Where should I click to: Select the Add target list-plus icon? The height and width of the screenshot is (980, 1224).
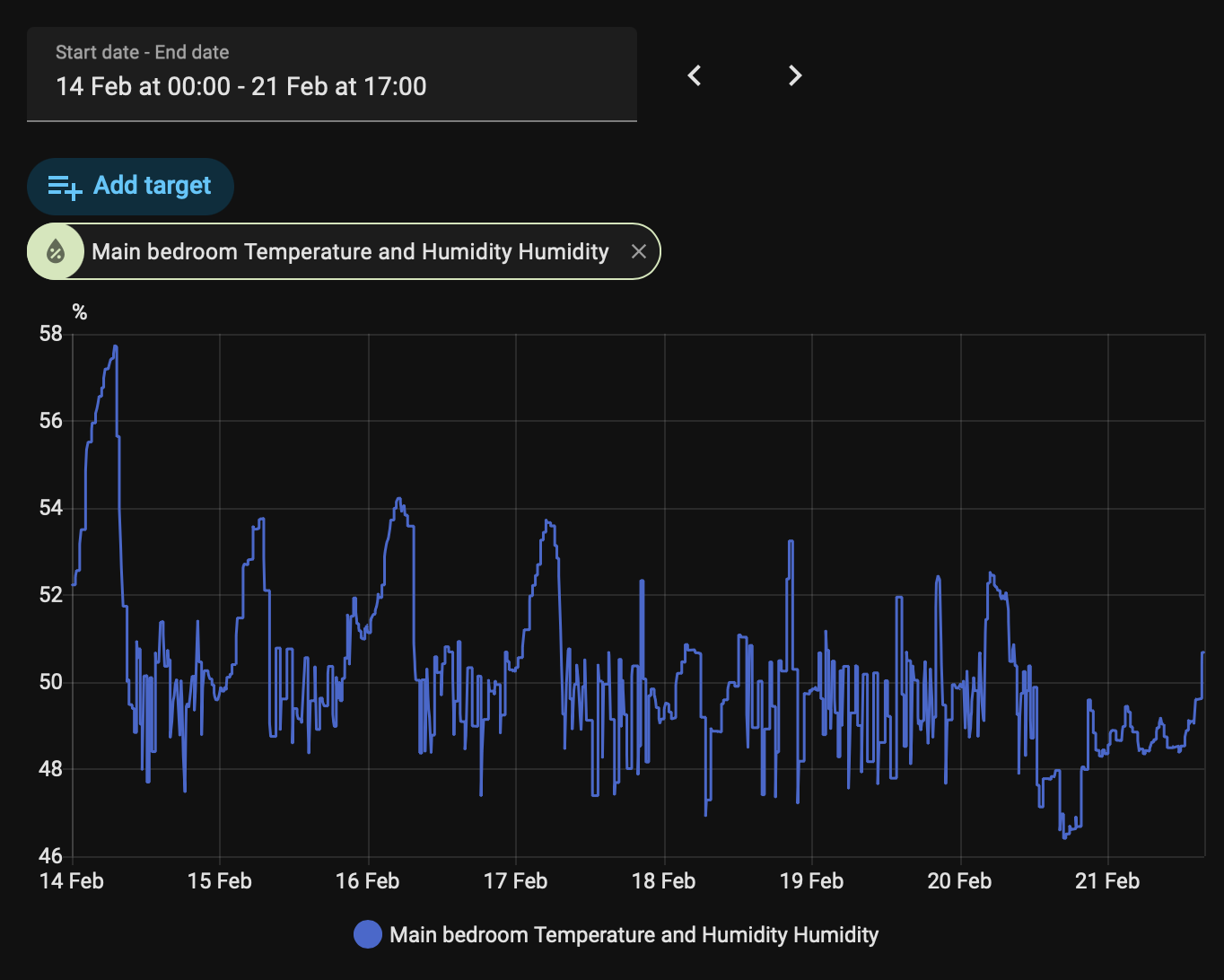(x=64, y=186)
